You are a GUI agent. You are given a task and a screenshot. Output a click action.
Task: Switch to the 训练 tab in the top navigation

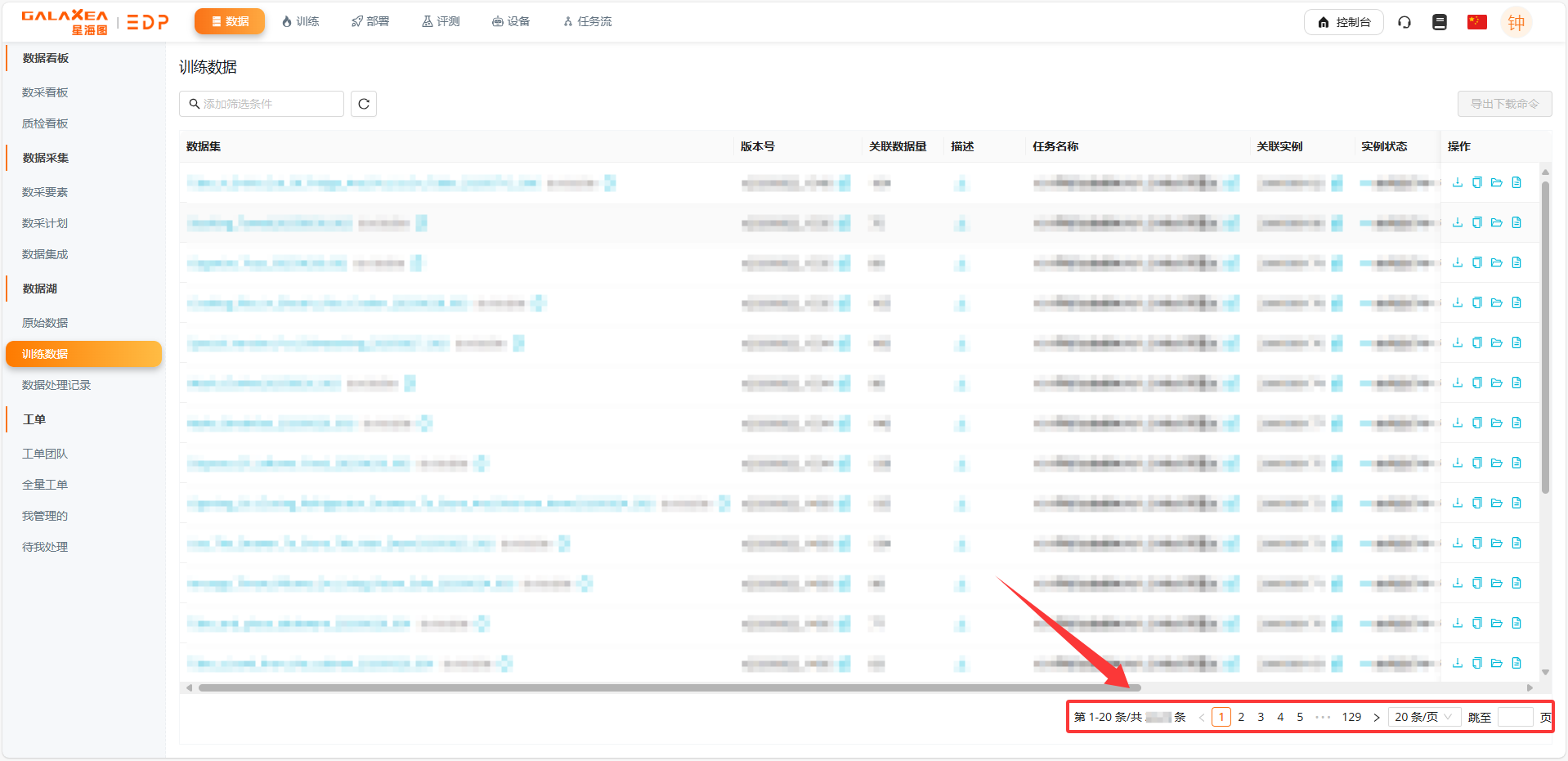tap(300, 21)
